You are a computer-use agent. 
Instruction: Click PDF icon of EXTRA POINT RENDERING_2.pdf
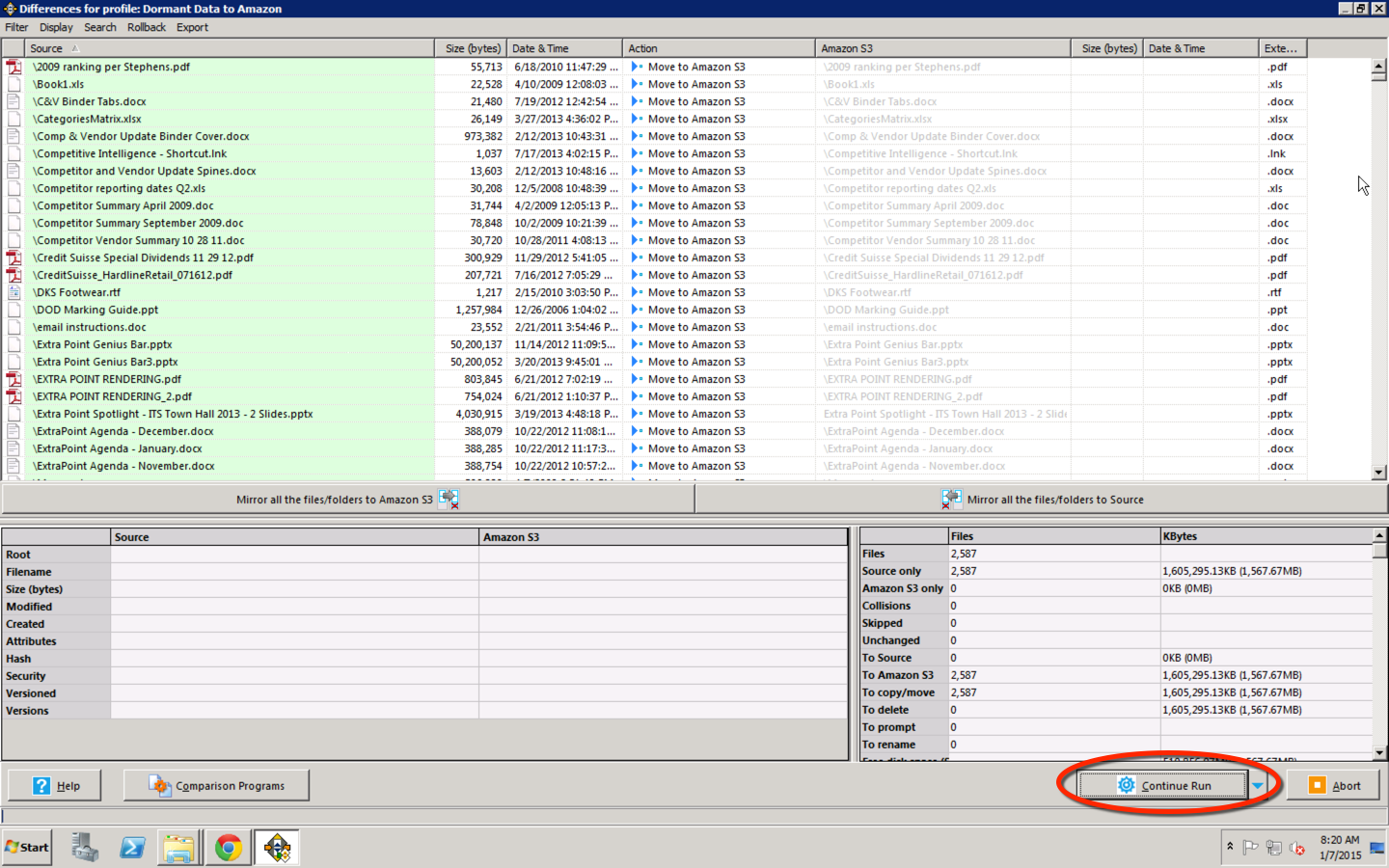14,396
